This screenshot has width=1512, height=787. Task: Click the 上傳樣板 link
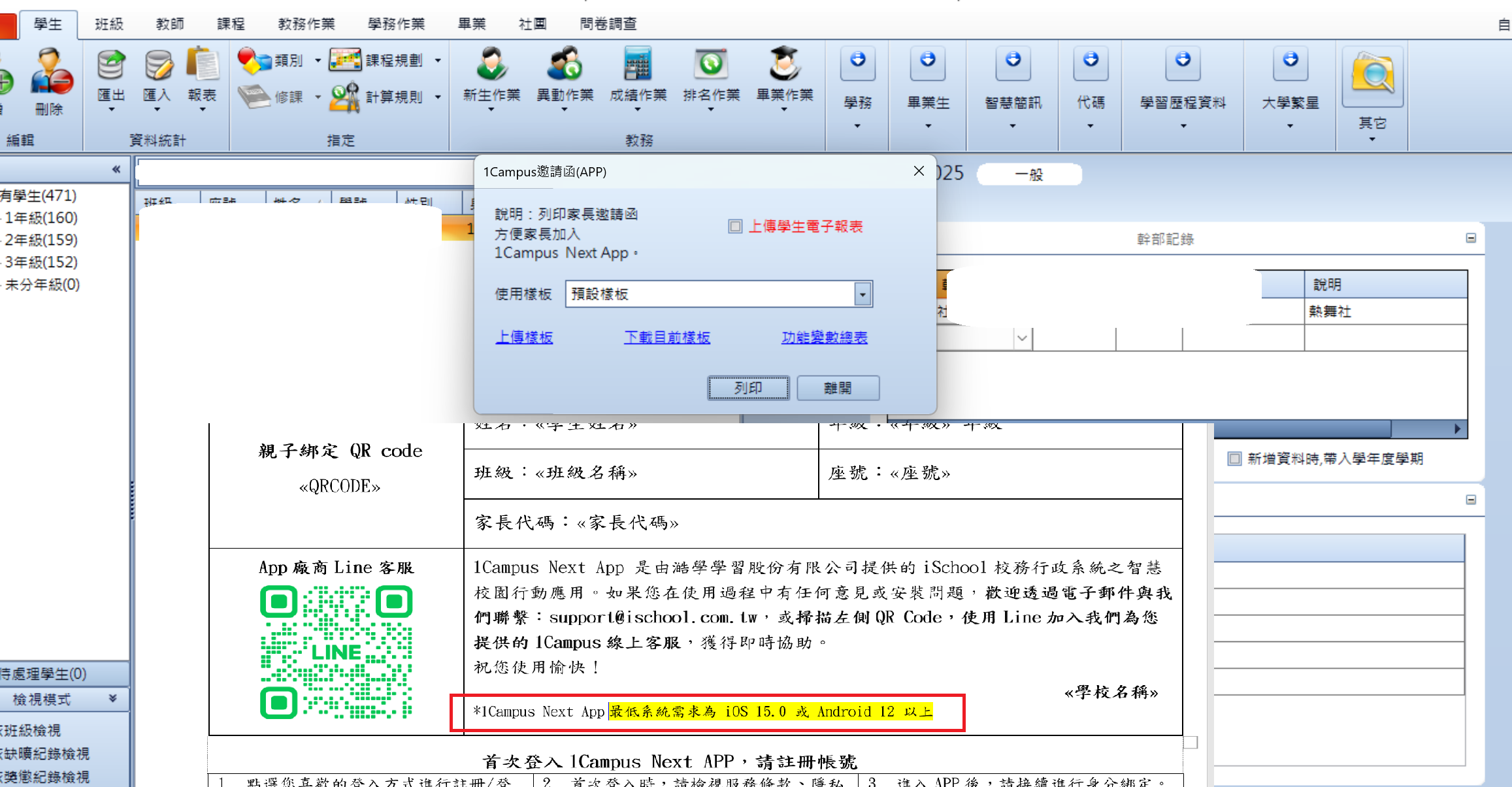[524, 337]
